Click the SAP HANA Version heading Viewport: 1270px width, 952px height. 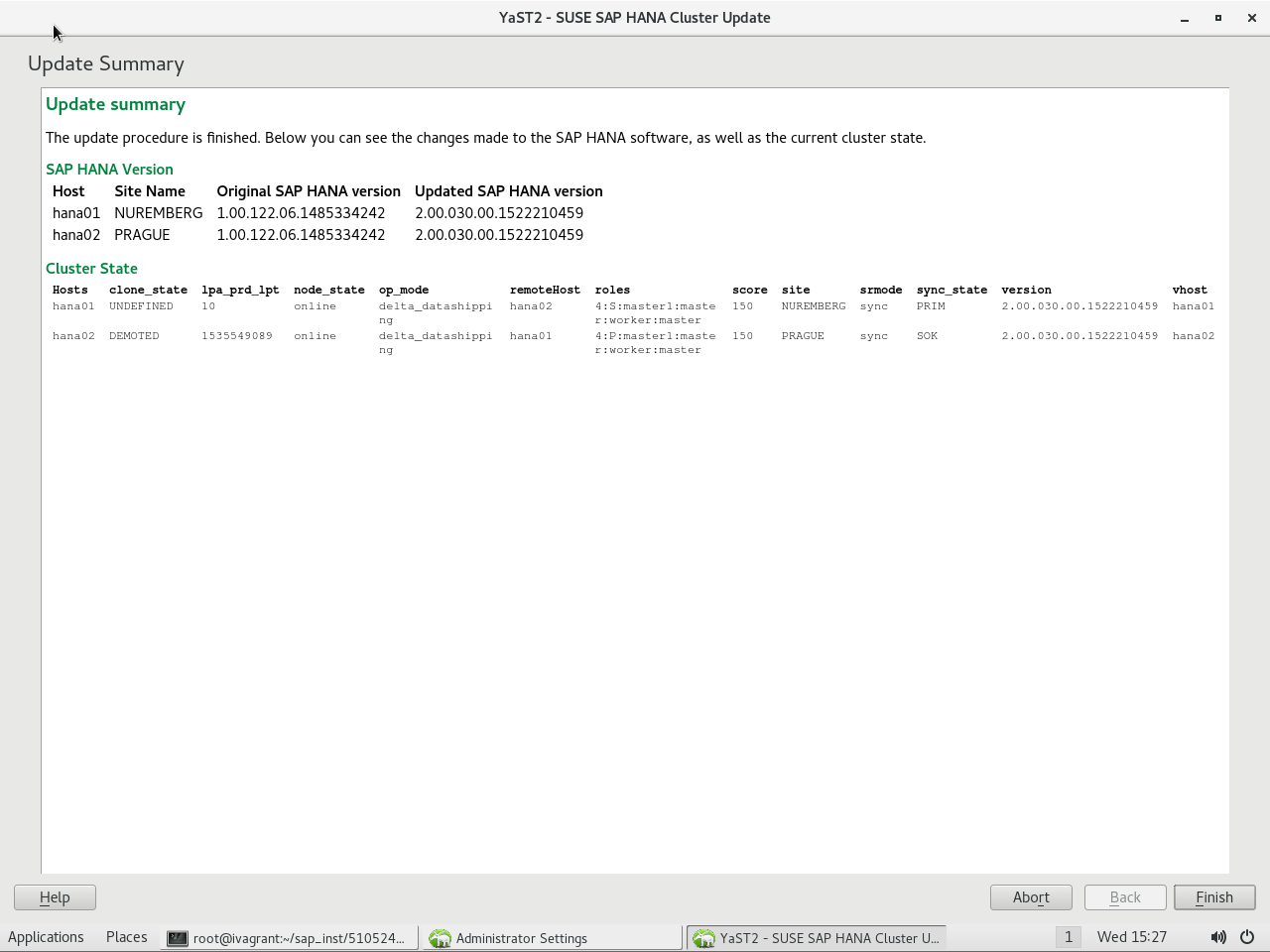coord(109,170)
